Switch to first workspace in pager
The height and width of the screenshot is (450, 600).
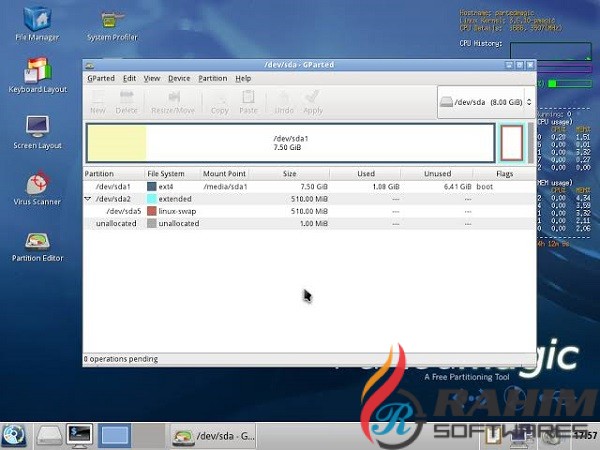tap(114, 435)
